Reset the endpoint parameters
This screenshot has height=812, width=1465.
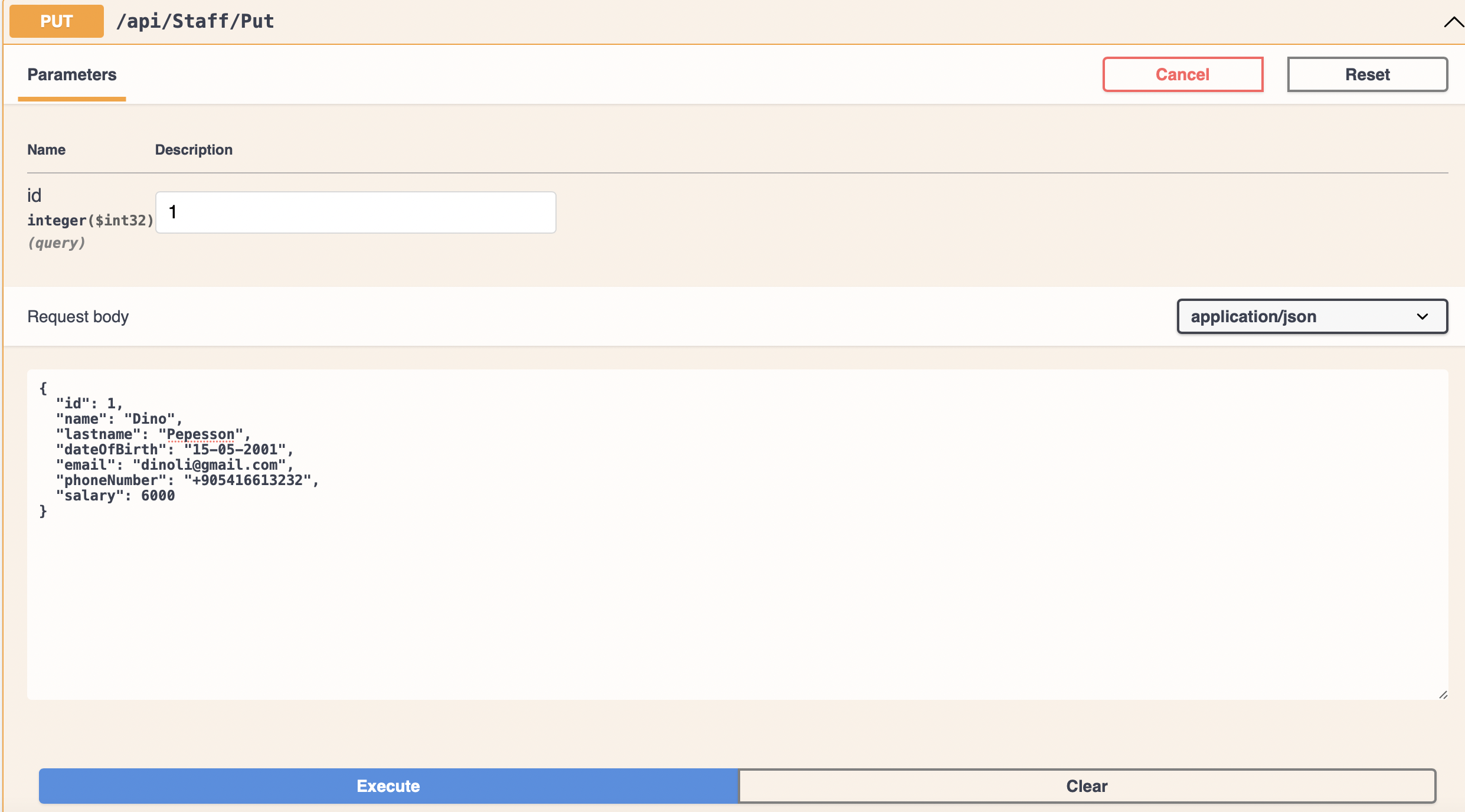point(1367,74)
